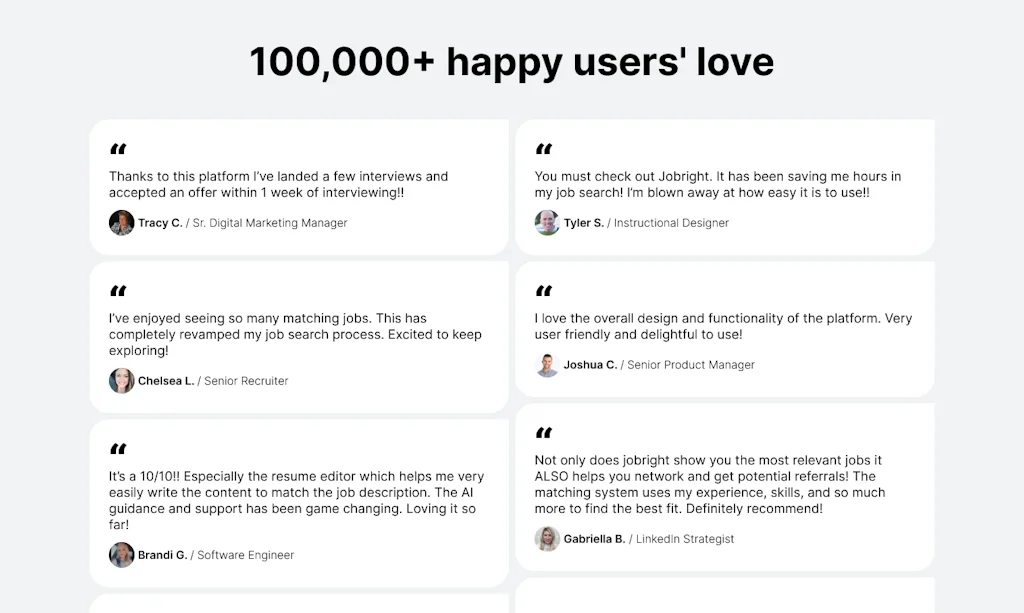Click quote mark in Brandi's testimonial card
Image resolution: width=1024 pixels, height=613 pixels.
pos(118,450)
